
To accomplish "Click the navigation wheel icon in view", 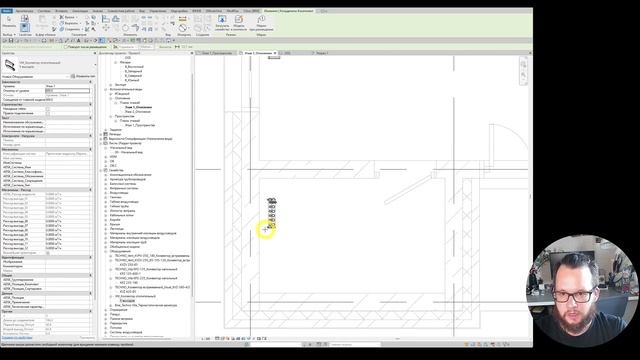I will [524, 64].
